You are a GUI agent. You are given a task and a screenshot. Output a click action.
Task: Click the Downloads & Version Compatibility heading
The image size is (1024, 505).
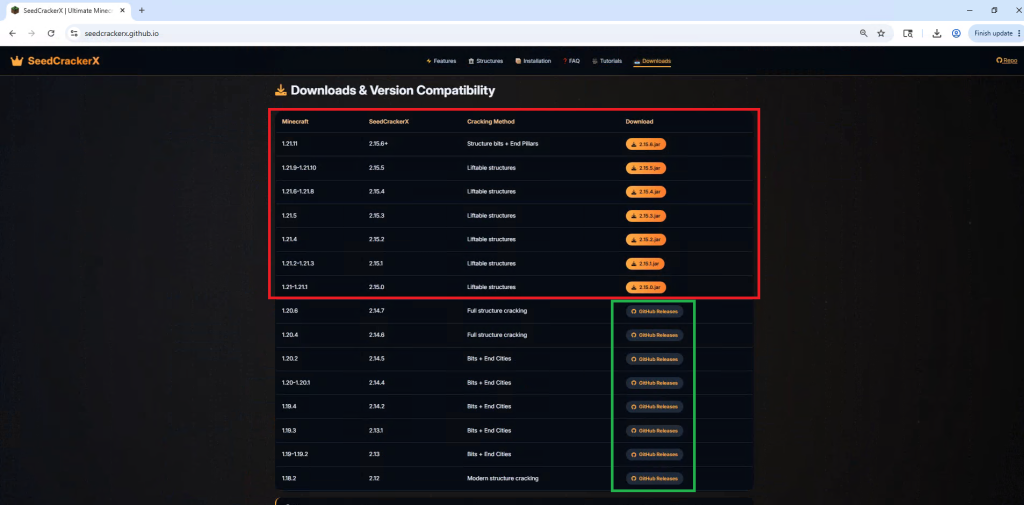(x=392, y=91)
